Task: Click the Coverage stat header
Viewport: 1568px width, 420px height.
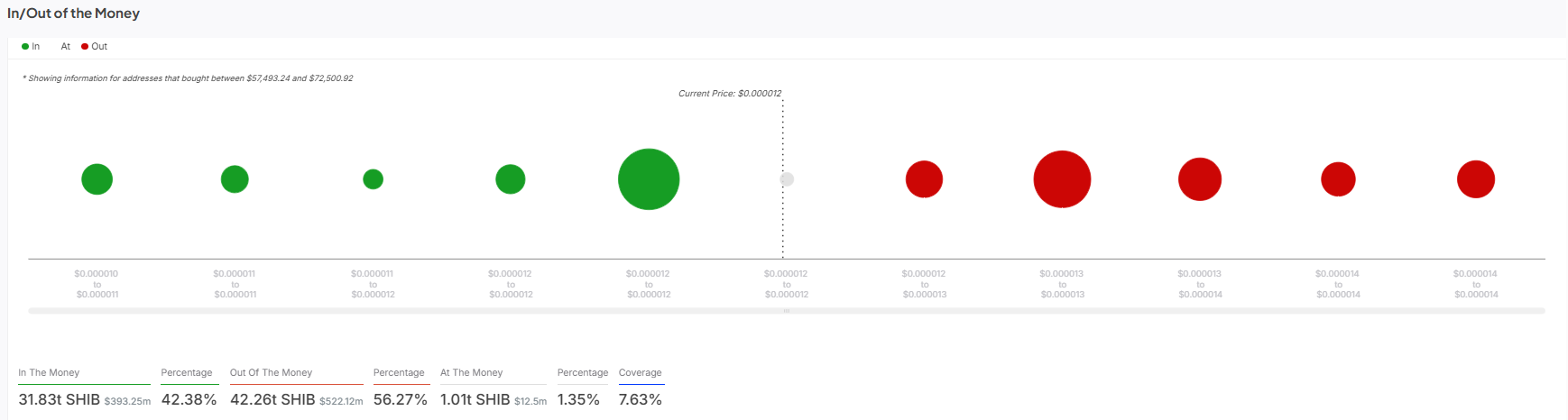Action: click(x=640, y=373)
